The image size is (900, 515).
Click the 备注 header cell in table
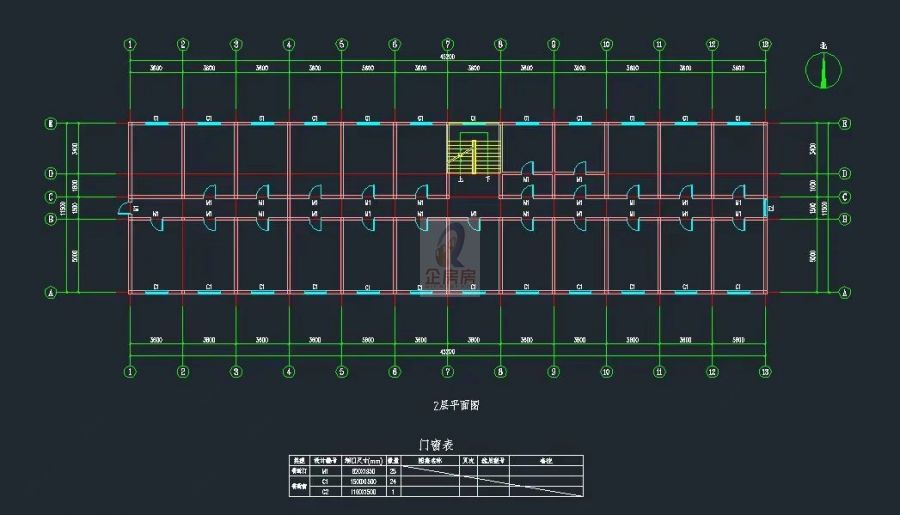coord(546,460)
